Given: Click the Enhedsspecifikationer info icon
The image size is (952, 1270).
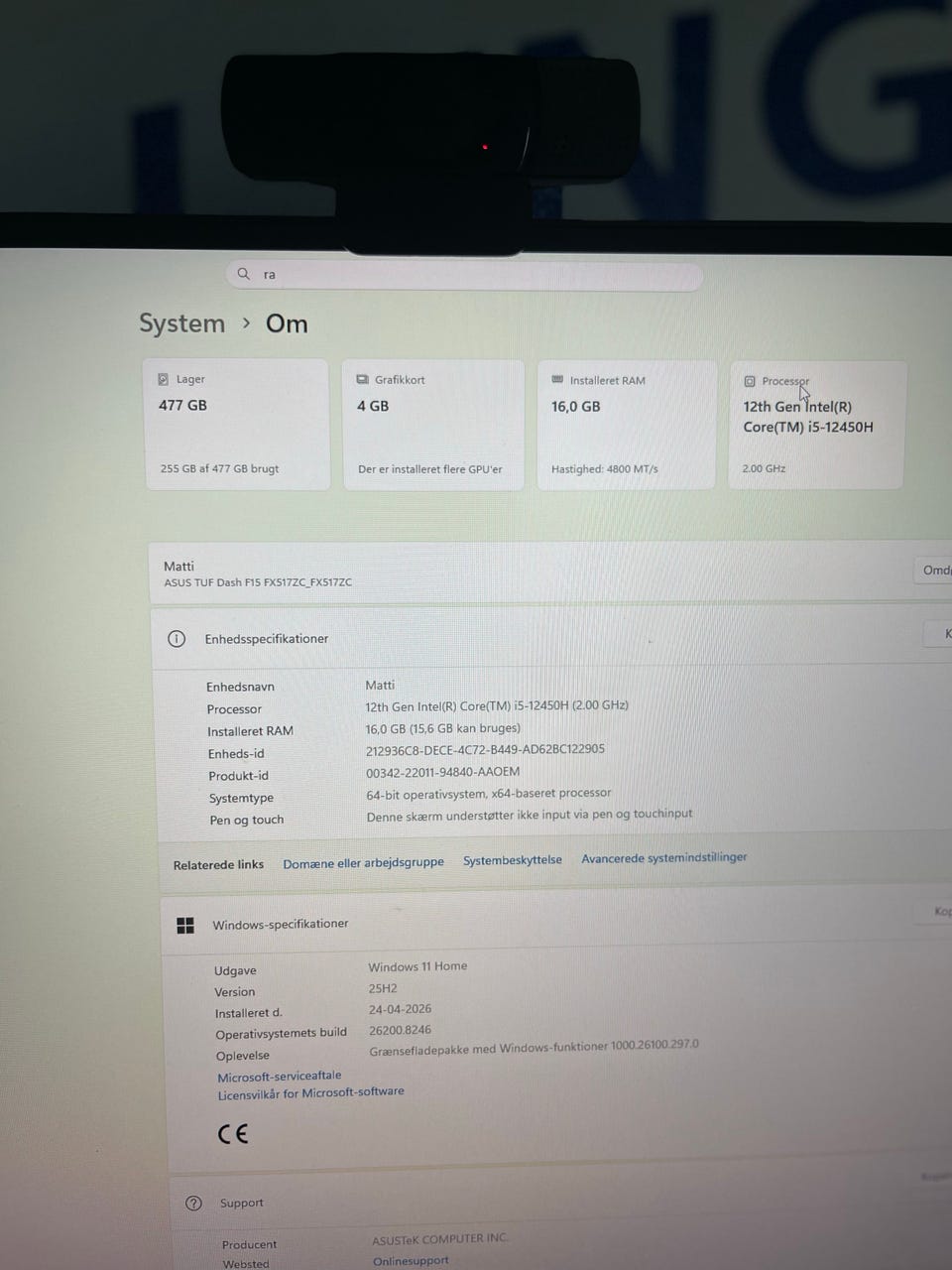Looking at the screenshot, I should [x=177, y=639].
